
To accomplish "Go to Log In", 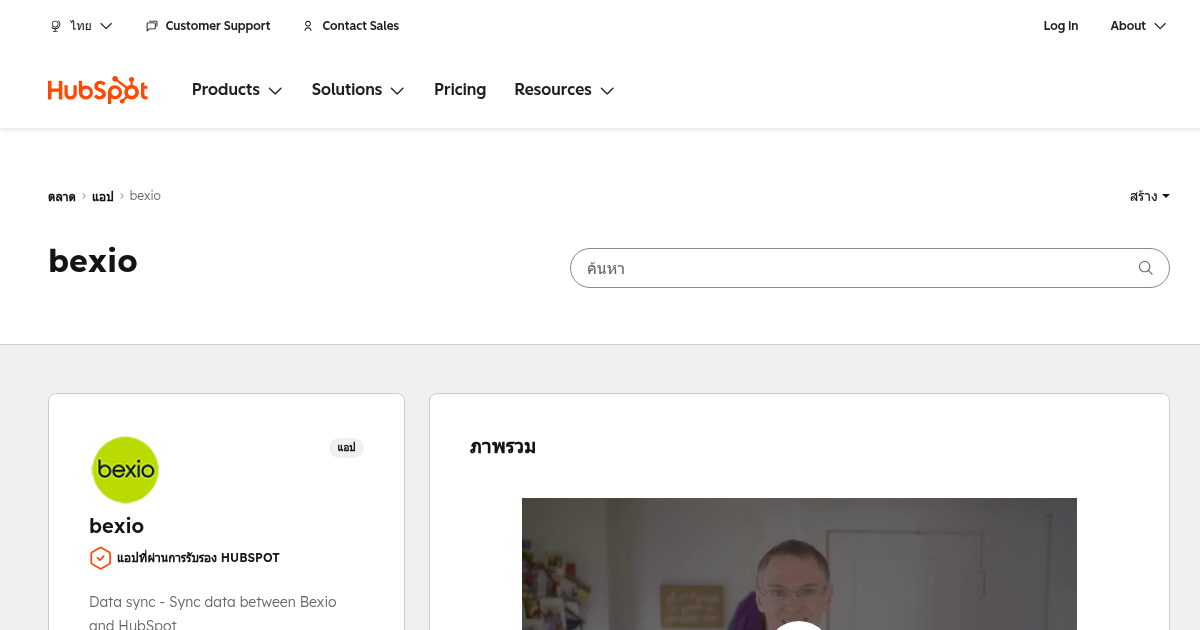I will (1061, 26).
